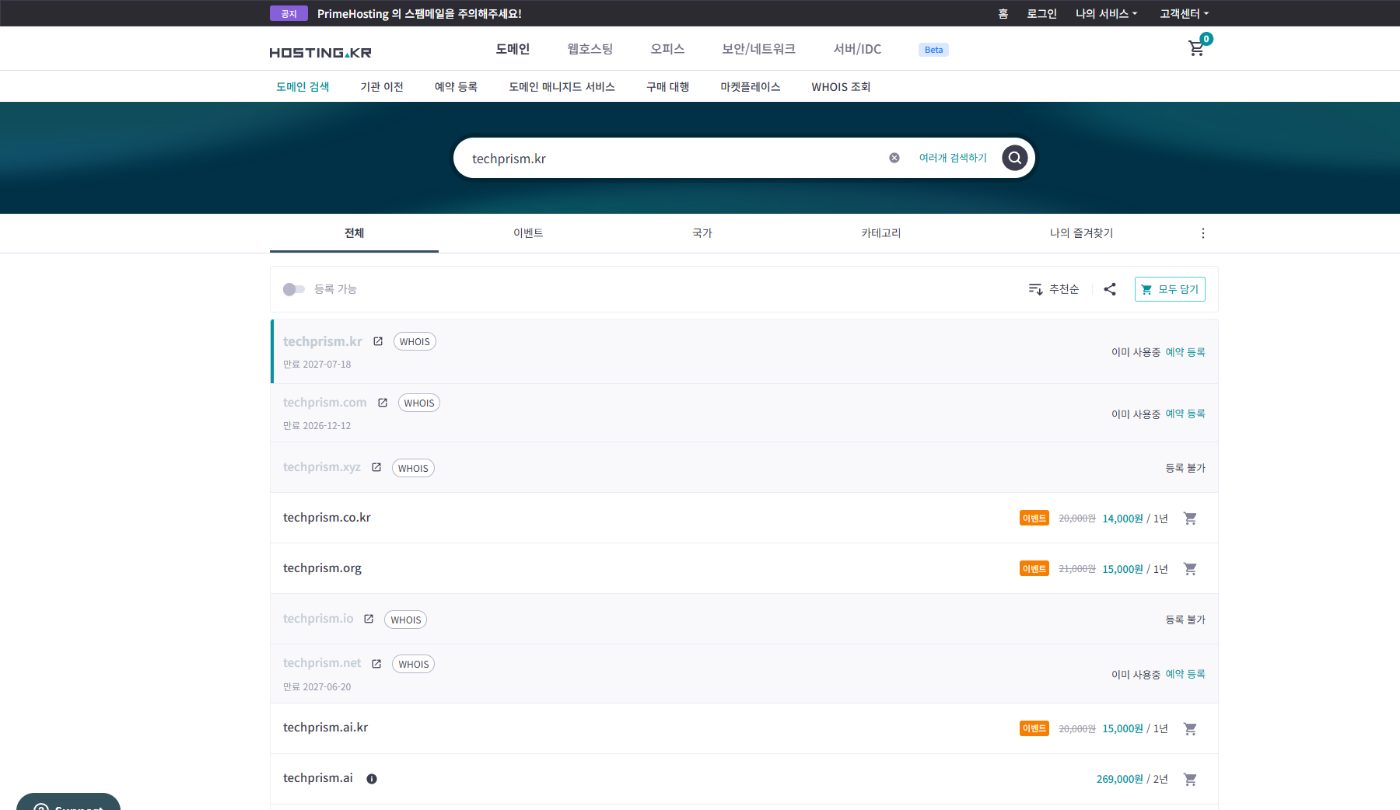Click the share icon in results toolbar

1110,289
